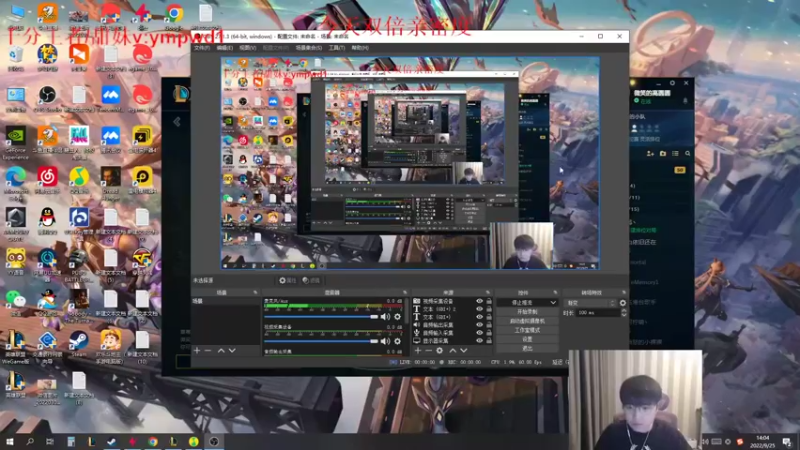Adjust the transition duration stepper arrows

(623, 313)
